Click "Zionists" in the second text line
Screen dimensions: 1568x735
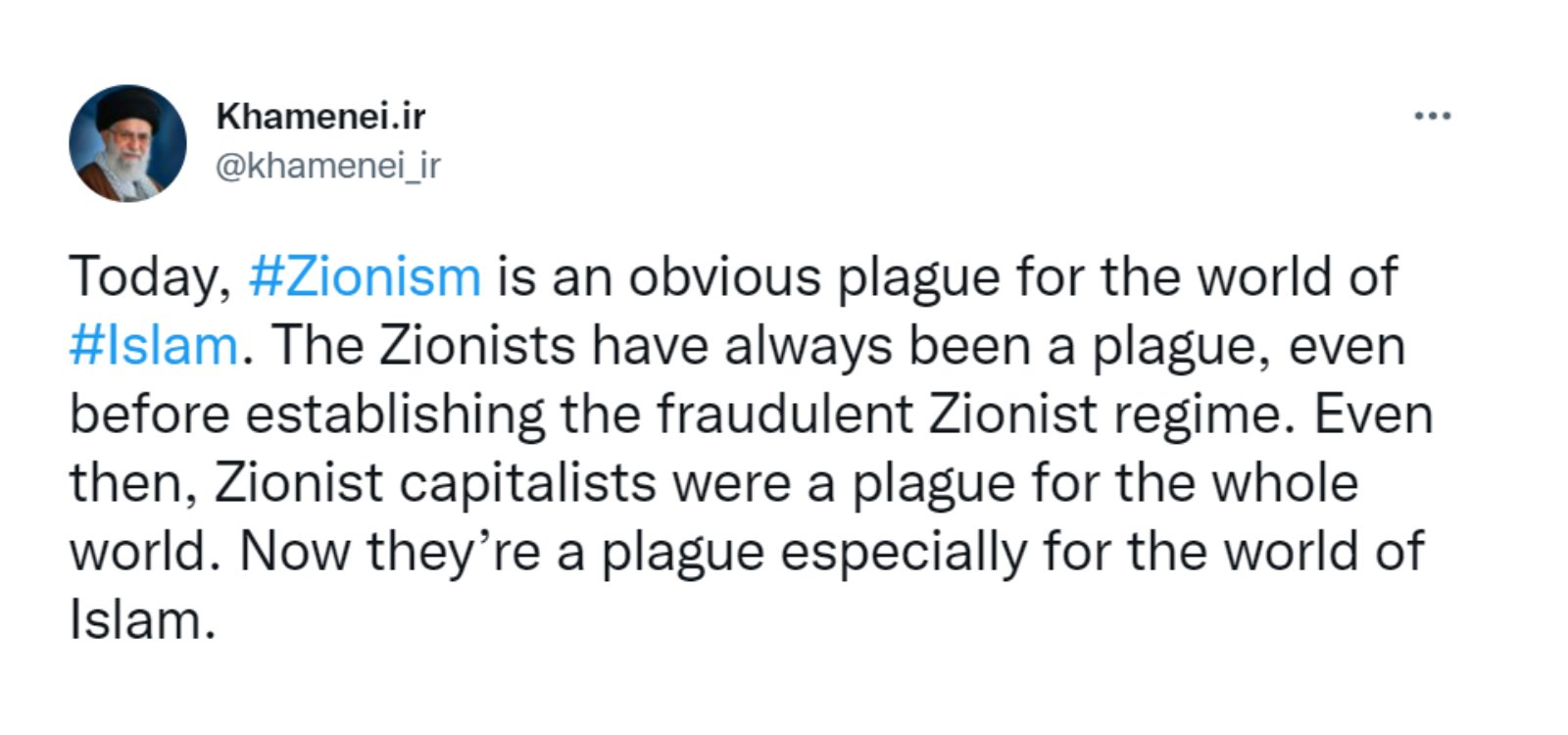click(476, 345)
